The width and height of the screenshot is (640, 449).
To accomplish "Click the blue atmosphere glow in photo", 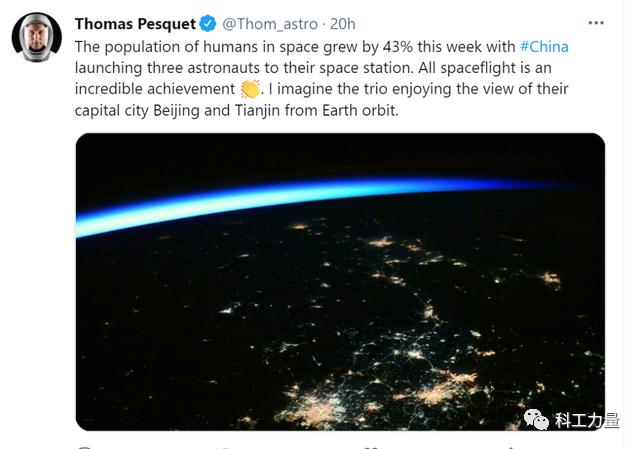I will coord(300,192).
